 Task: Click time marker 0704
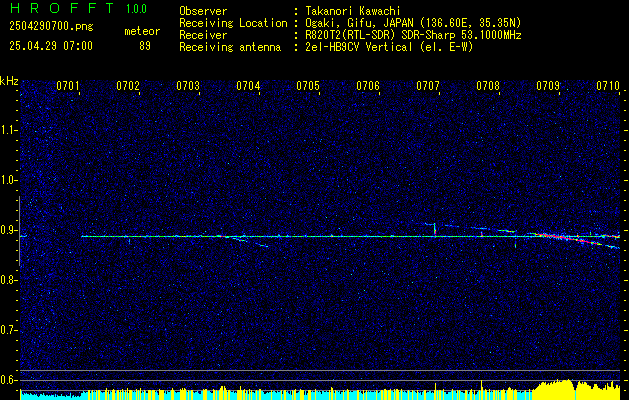coord(248,85)
